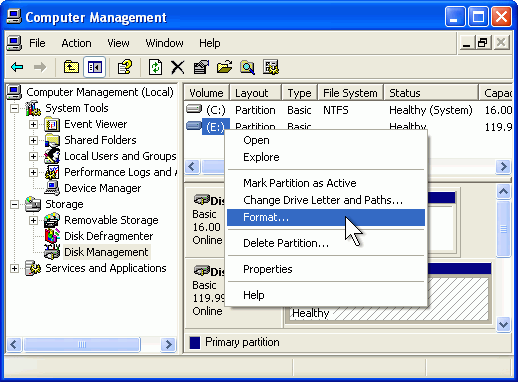This screenshot has width=518, height=382.
Task: Open the View menu
Action: point(118,43)
